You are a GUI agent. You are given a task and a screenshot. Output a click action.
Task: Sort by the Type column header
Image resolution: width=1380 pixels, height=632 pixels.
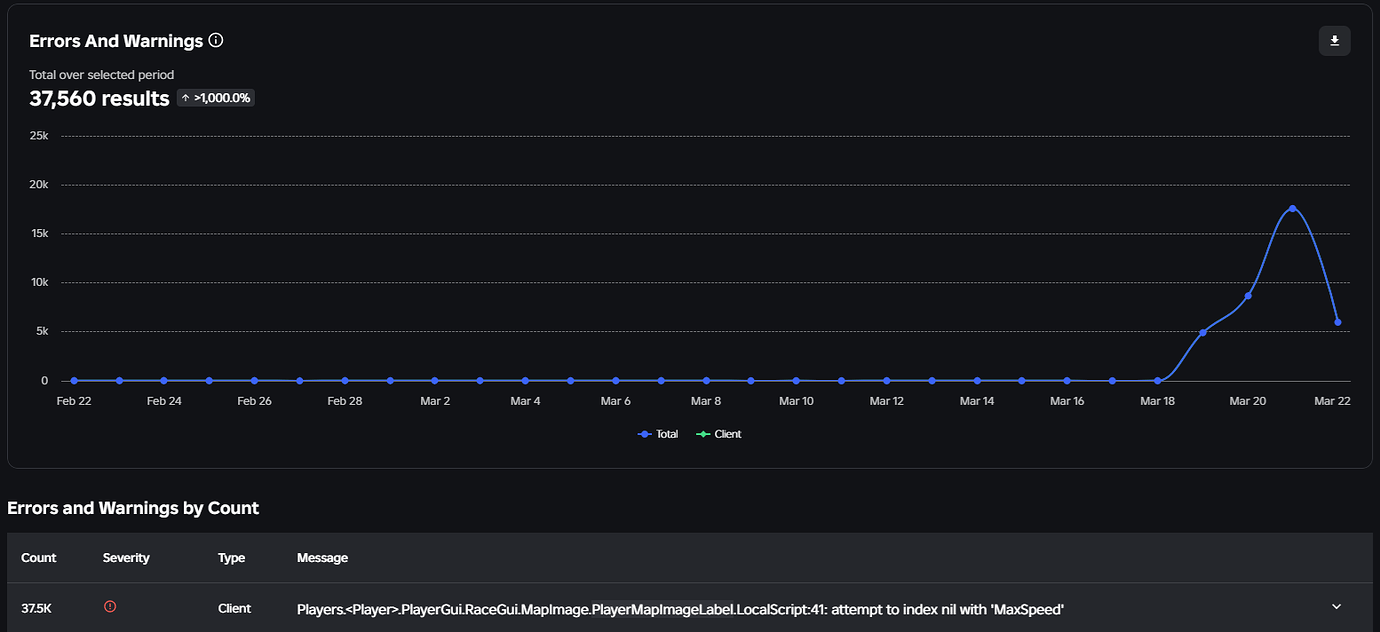click(x=231, y=558)
